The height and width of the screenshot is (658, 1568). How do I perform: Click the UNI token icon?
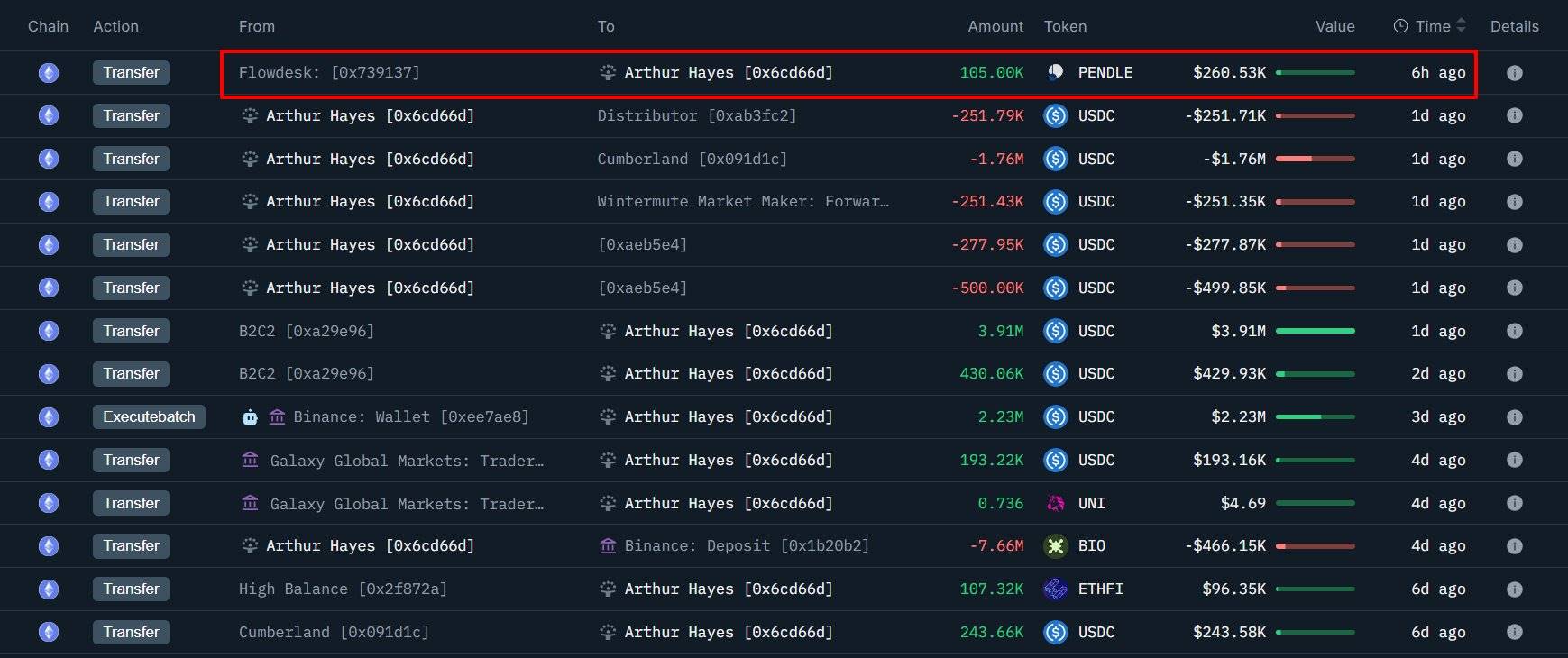(x=1055, y=503)
